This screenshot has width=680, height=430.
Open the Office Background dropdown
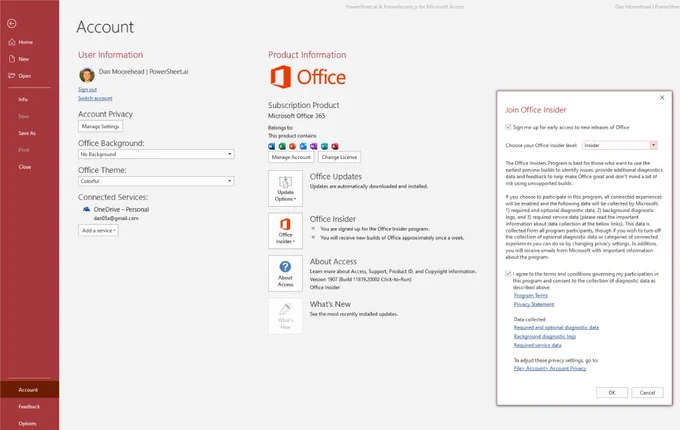[156, 154]
